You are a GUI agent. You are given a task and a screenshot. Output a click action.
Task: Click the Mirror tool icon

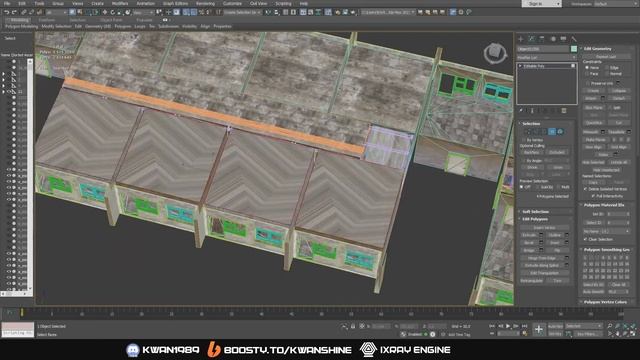click(268, 12)
